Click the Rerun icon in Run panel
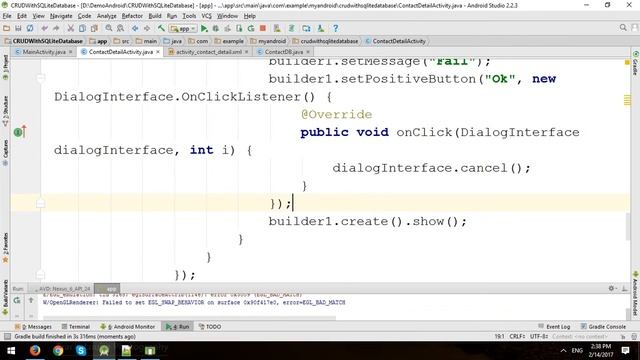This screenshot has width=640, height=360. (17, 300)
